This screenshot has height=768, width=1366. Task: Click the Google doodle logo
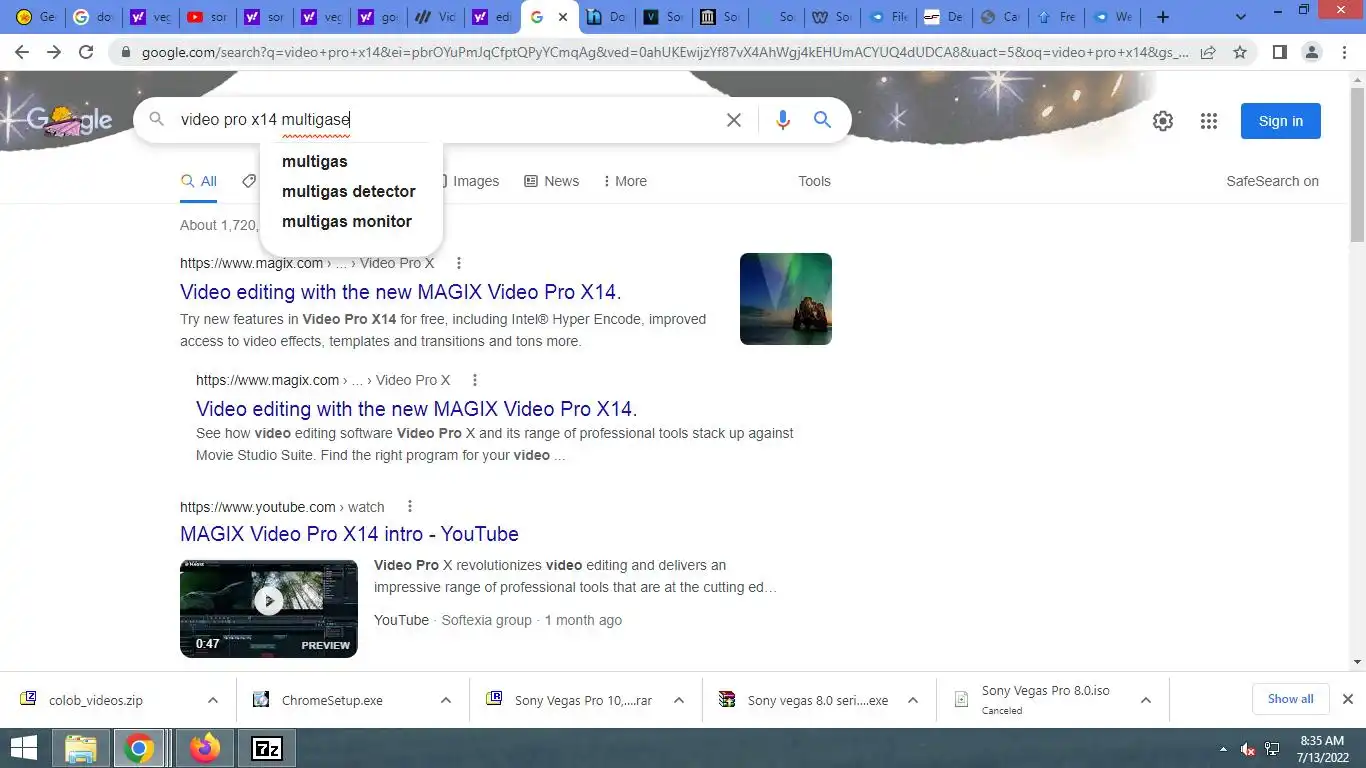pyautogui.click(x=69, y=121)
